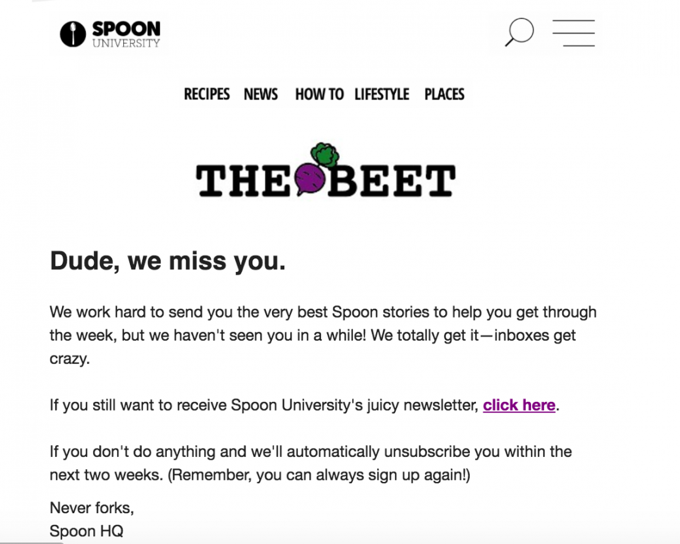680x544 pixels.
Task: Choose PLACES from the navigation bar
Action: coord(444,94)
